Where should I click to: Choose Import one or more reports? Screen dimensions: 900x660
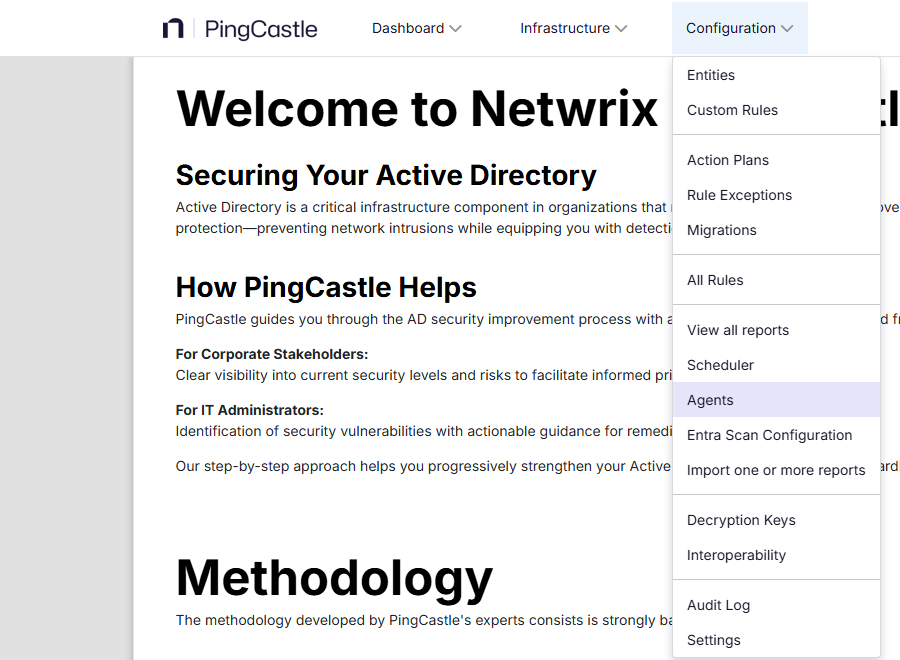click(776, 470)
